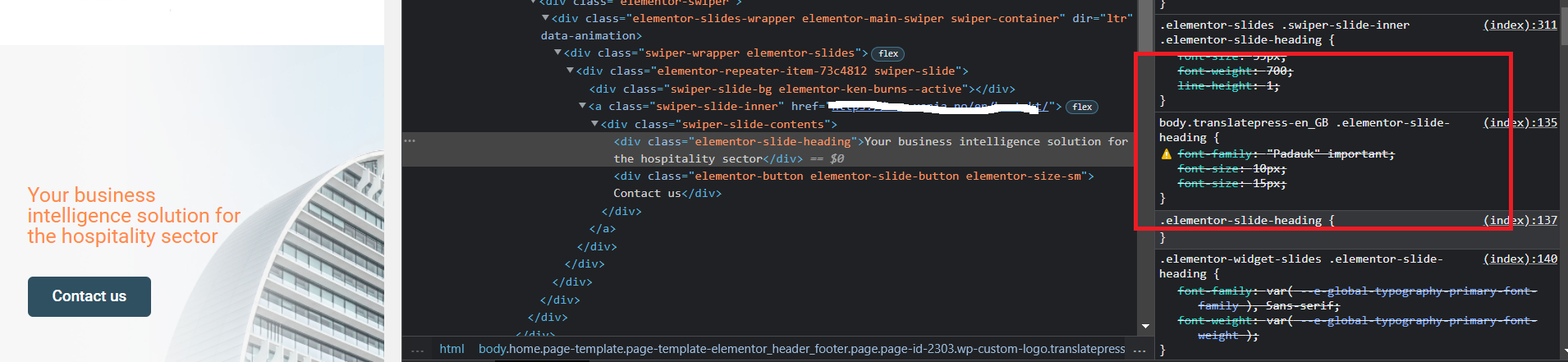Click the Sans-serif fallback font value
Screen dimensions: 1568x362
1302,306
